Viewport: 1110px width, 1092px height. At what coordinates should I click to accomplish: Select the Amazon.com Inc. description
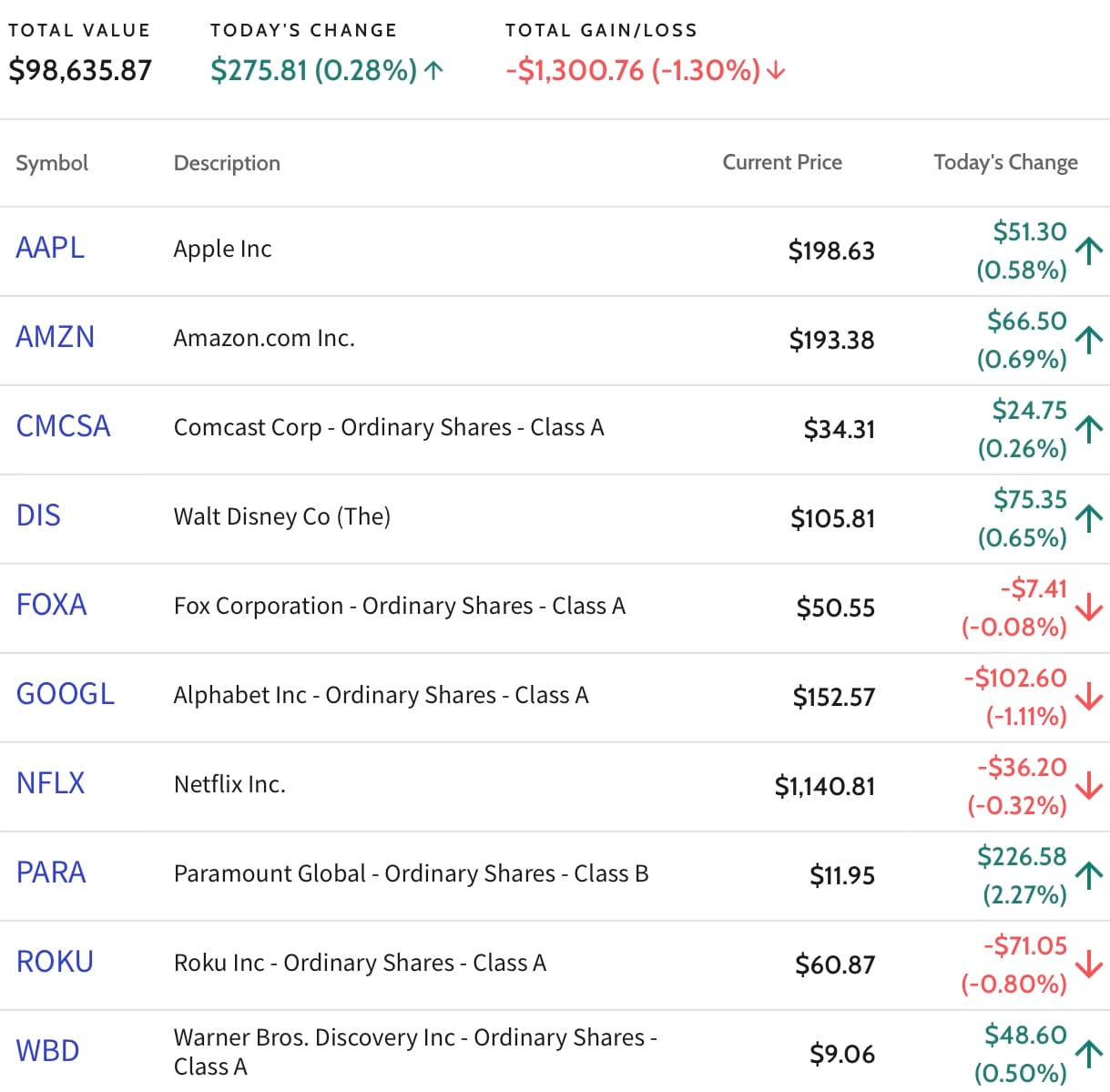click(x=264, y=338)
